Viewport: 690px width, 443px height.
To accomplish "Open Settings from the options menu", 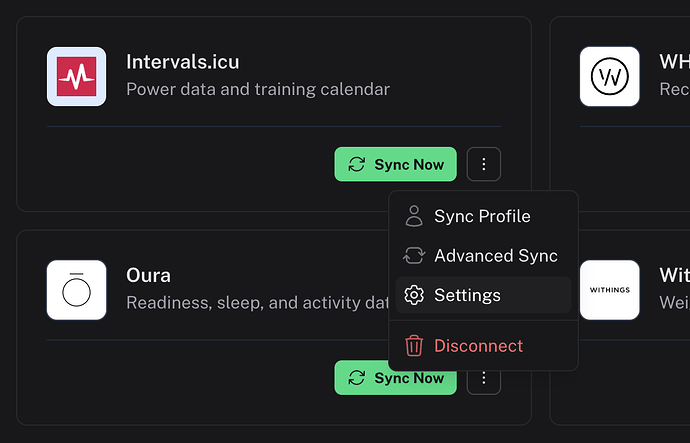I will tap(467, 296).
